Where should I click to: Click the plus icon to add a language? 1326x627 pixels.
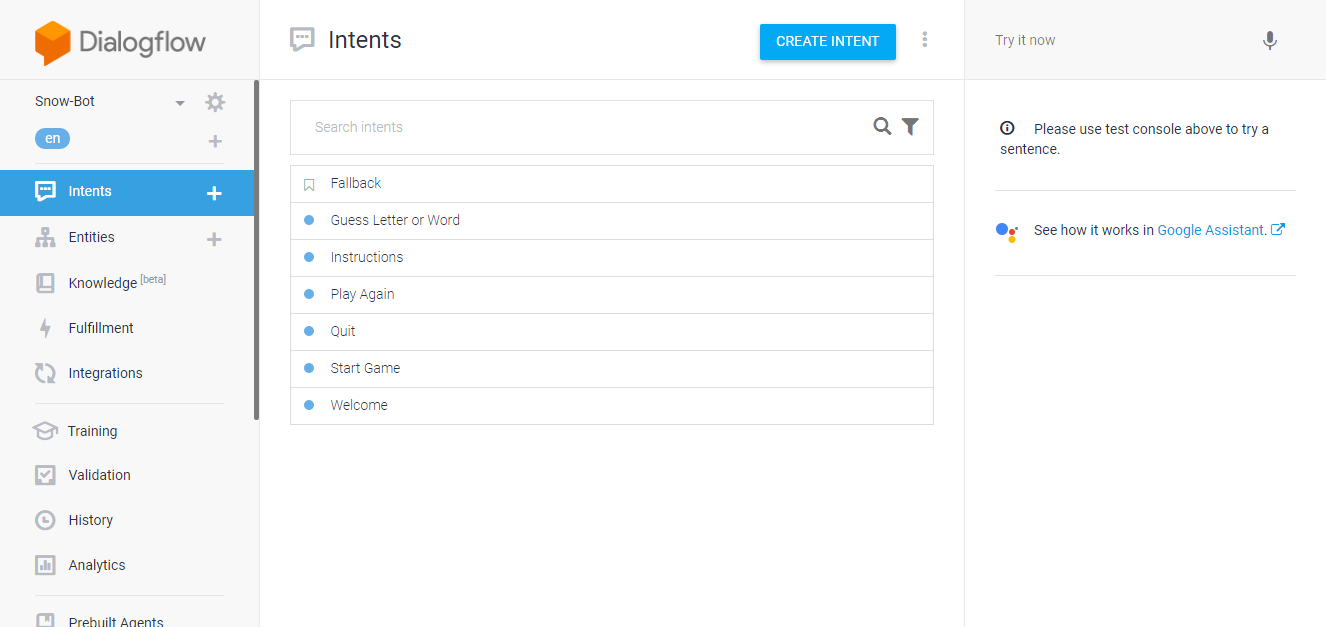[215, 141]
